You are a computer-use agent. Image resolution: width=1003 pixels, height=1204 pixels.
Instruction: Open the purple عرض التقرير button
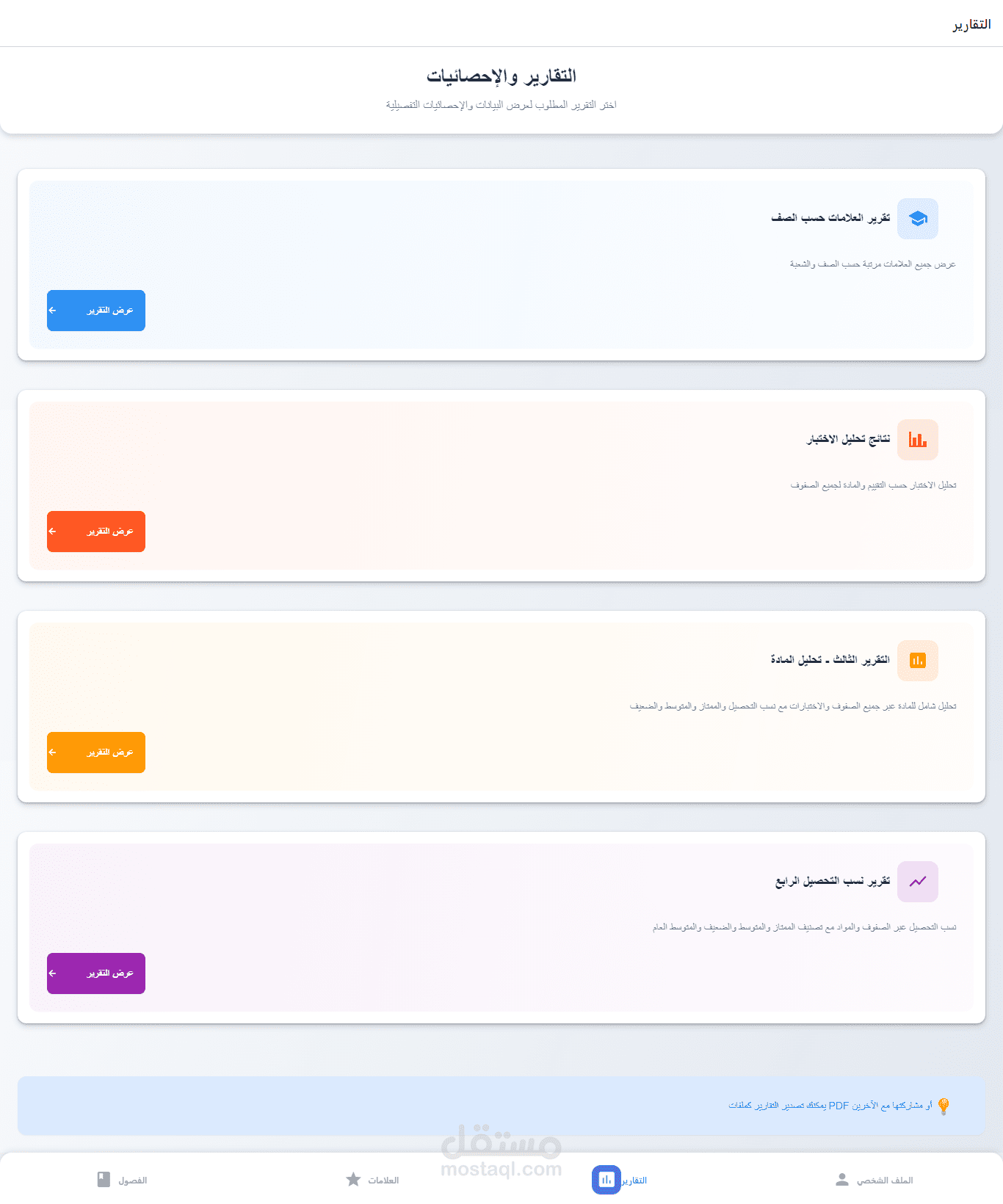96,973
